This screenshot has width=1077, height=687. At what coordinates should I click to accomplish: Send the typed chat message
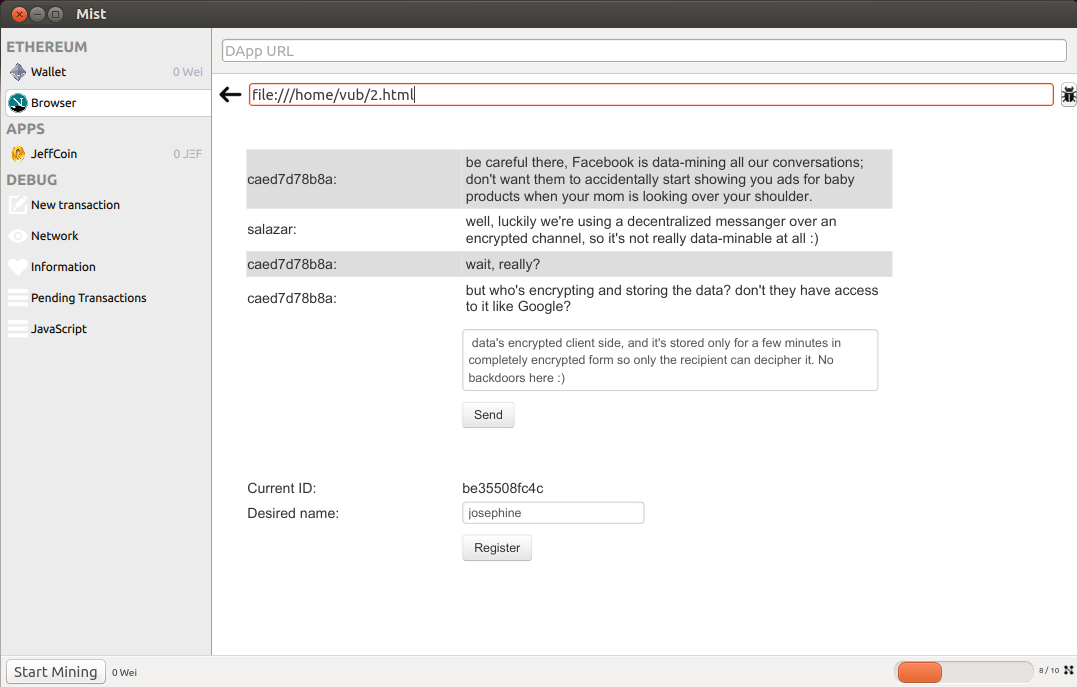(488, 415)
